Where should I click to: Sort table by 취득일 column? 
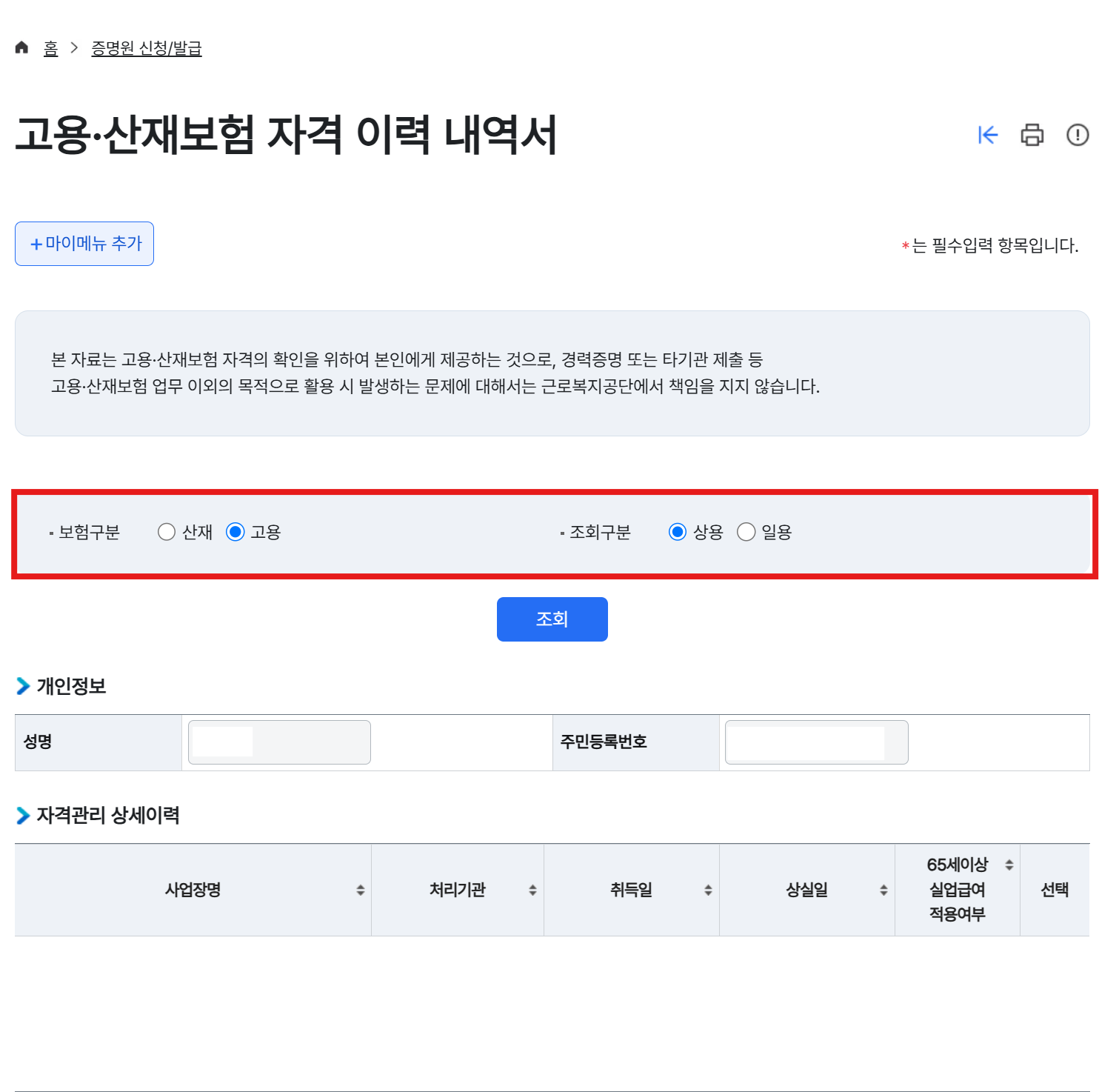click(708, 890)
